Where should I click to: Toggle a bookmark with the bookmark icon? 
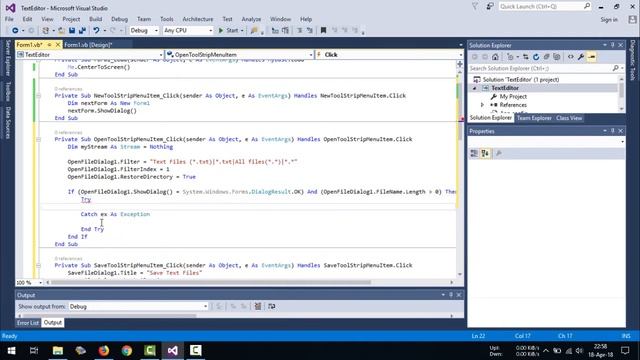(x=323, y=31)
